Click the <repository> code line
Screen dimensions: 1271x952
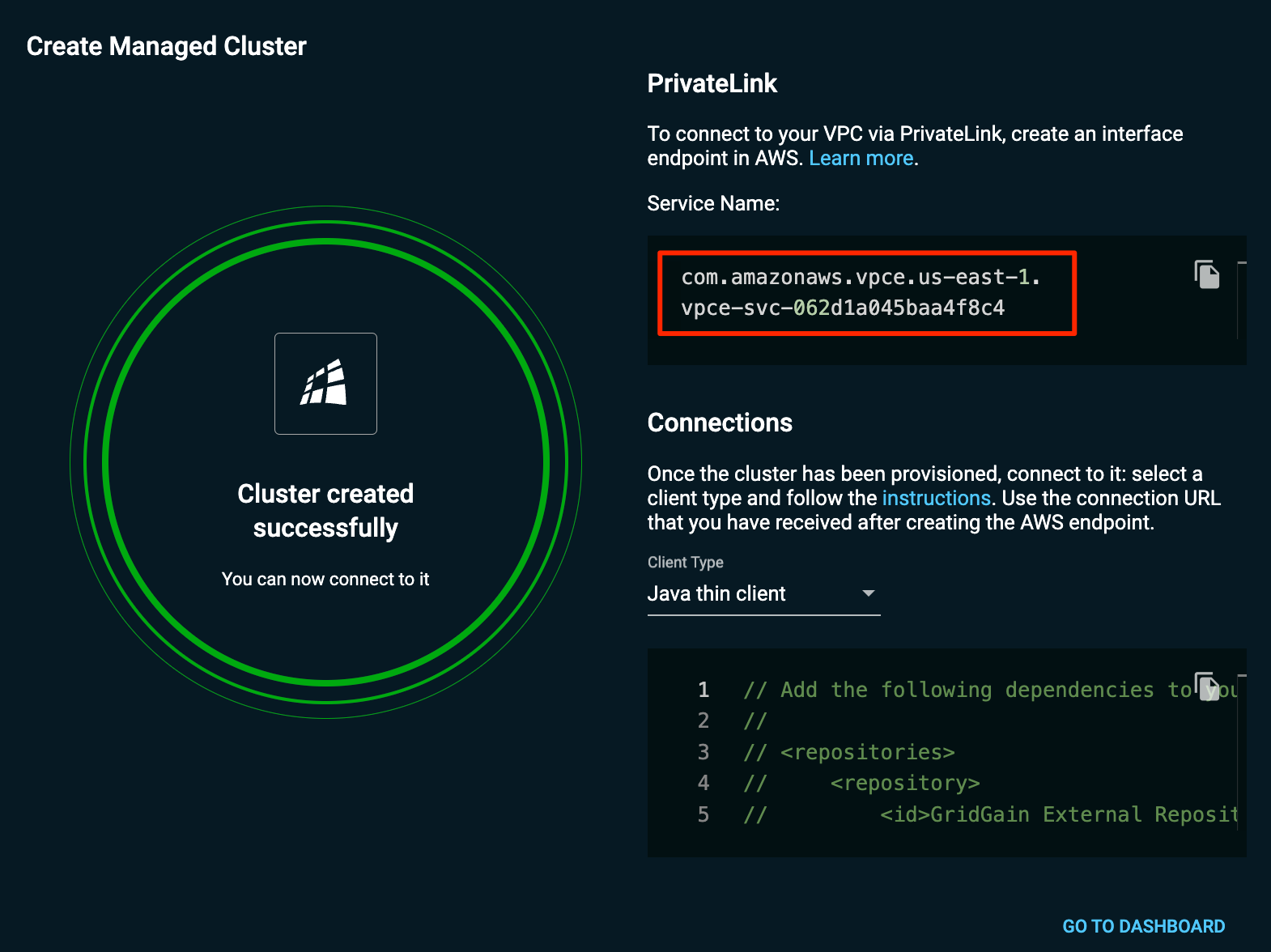click(861, 783)
